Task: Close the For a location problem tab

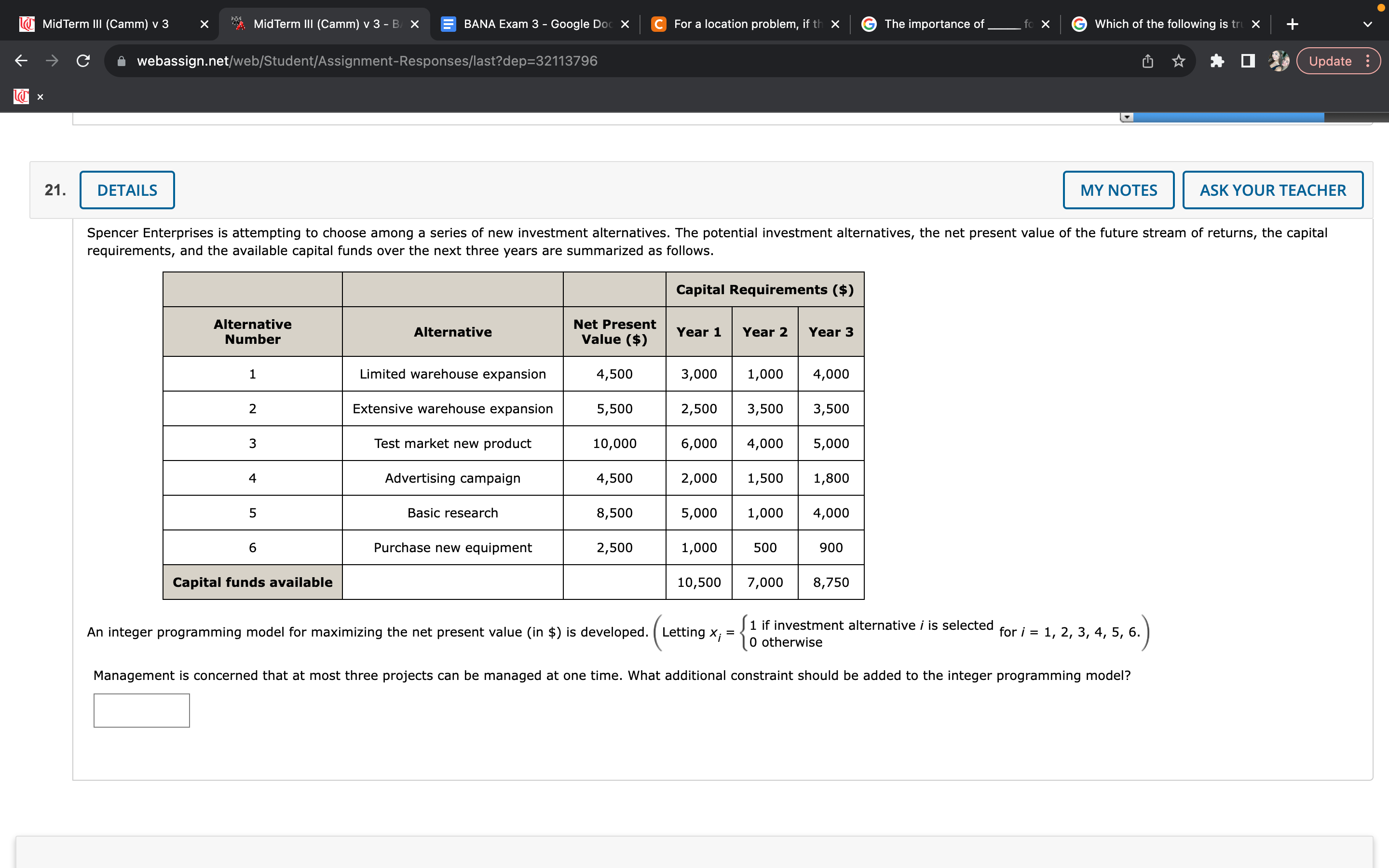Action: pos(835,24)
